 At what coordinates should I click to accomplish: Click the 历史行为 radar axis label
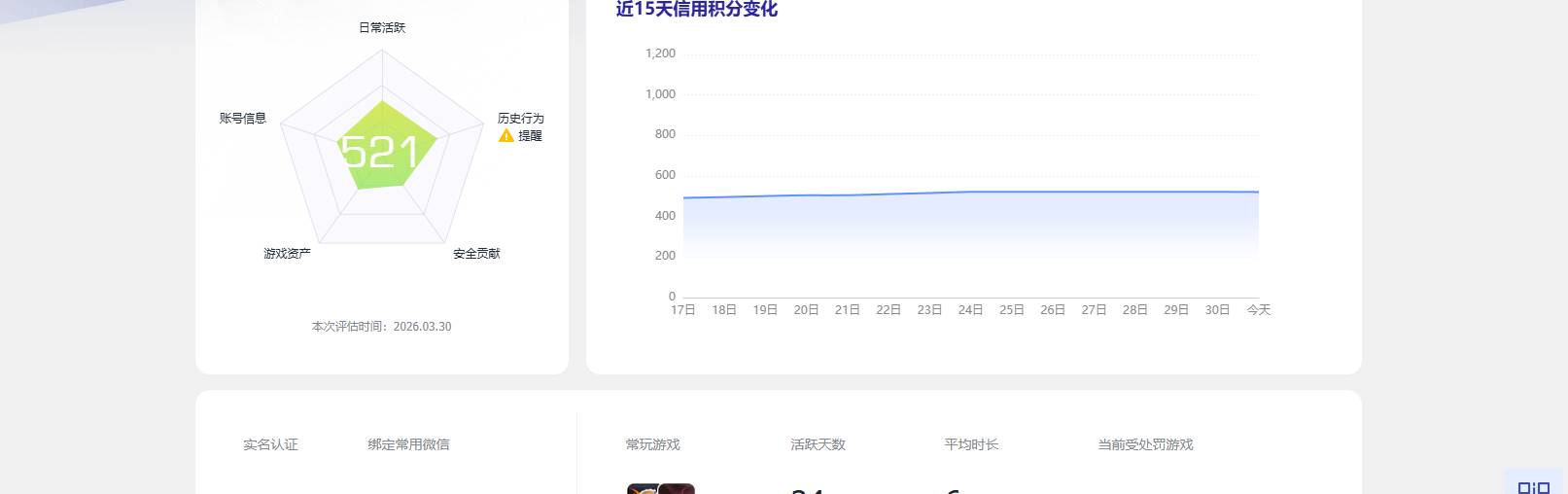point(521,119)
